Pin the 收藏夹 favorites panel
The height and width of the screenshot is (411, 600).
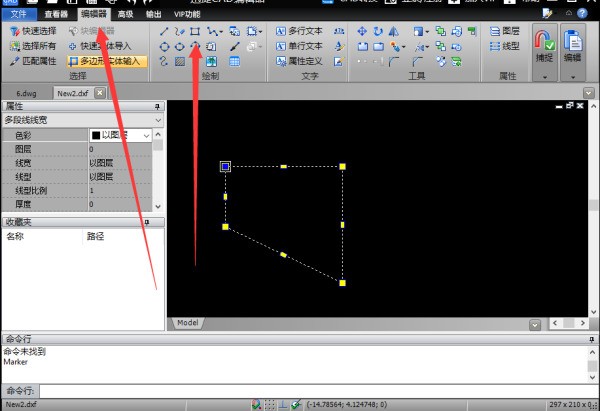147,222
